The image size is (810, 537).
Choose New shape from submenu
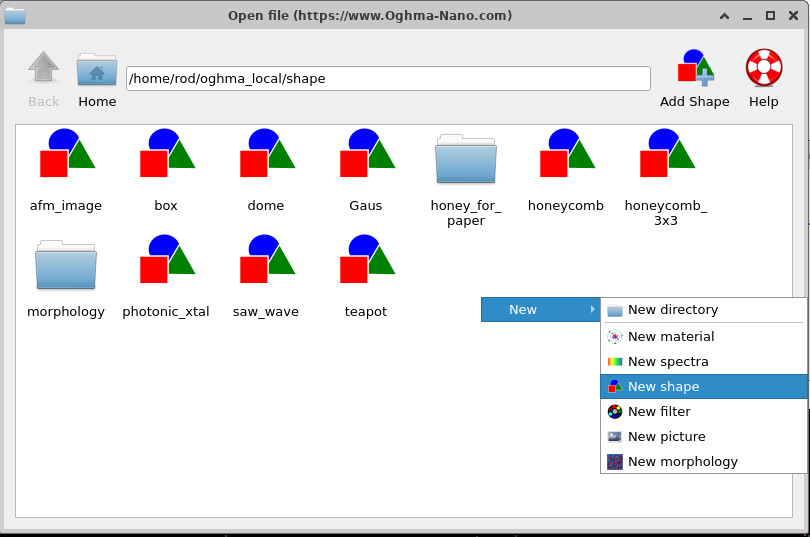coord(704,386)
